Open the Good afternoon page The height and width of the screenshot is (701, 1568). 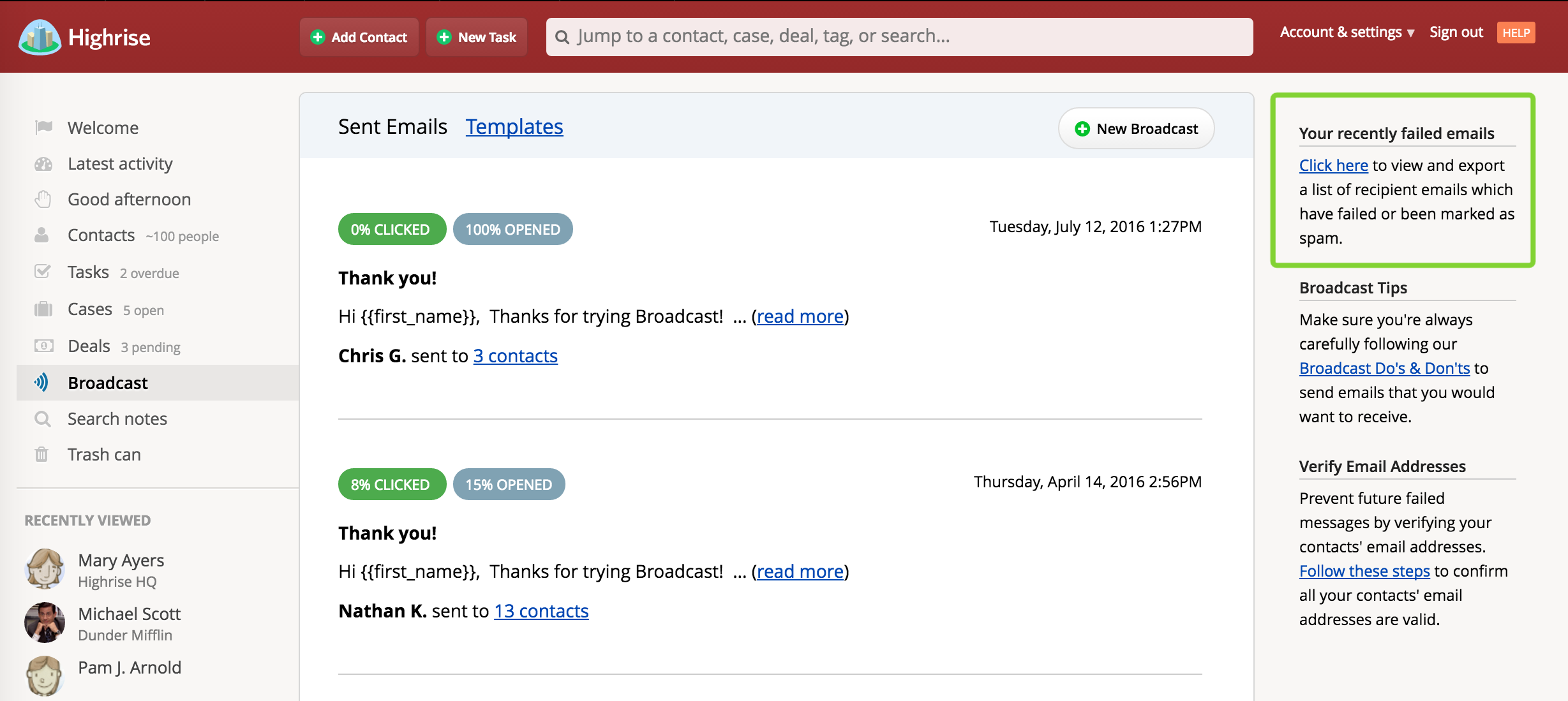(x=129, y=200)
